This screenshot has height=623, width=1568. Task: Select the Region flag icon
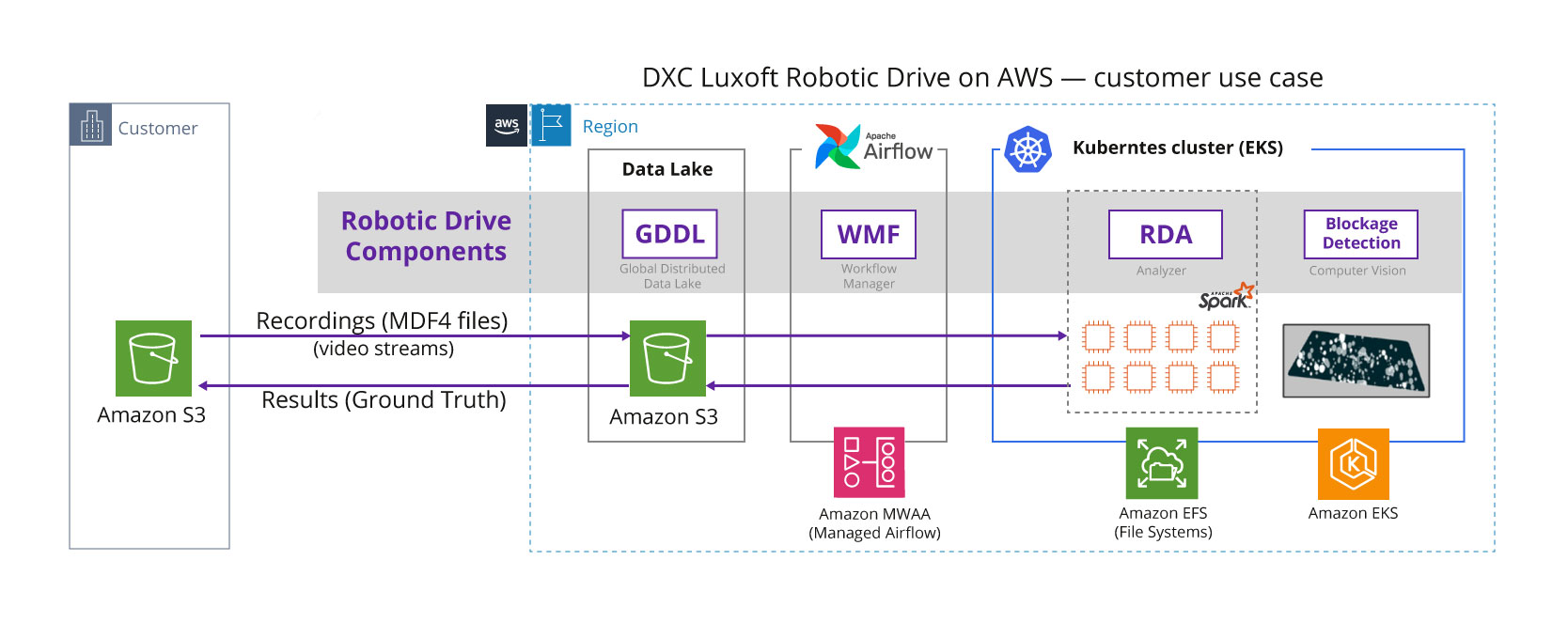tap(552, 125)
